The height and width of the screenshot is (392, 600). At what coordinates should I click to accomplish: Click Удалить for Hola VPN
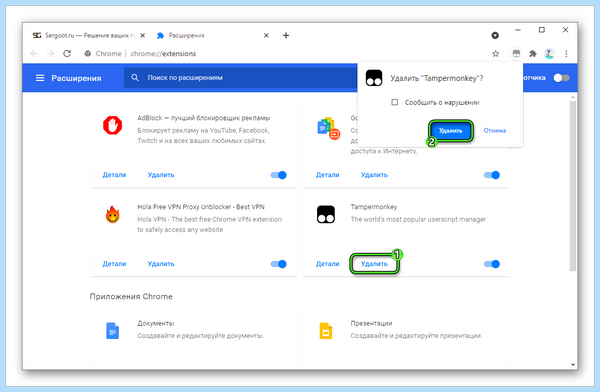coord(161,264)
